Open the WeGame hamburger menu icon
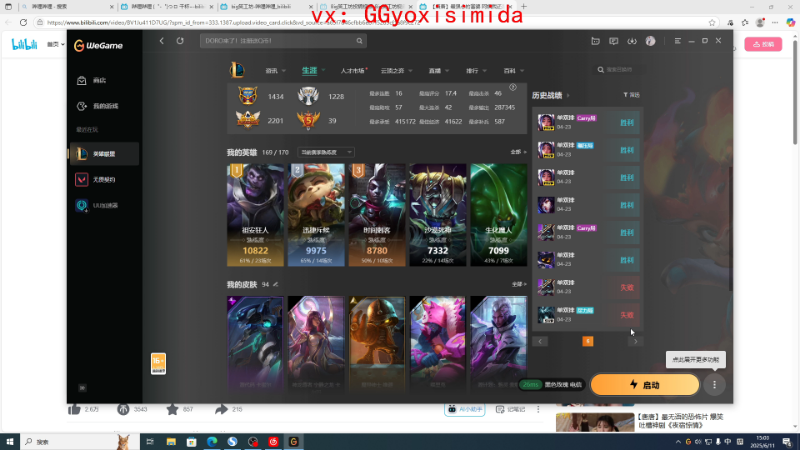Viewport: 800px width, 450px height. click(678, 41)
